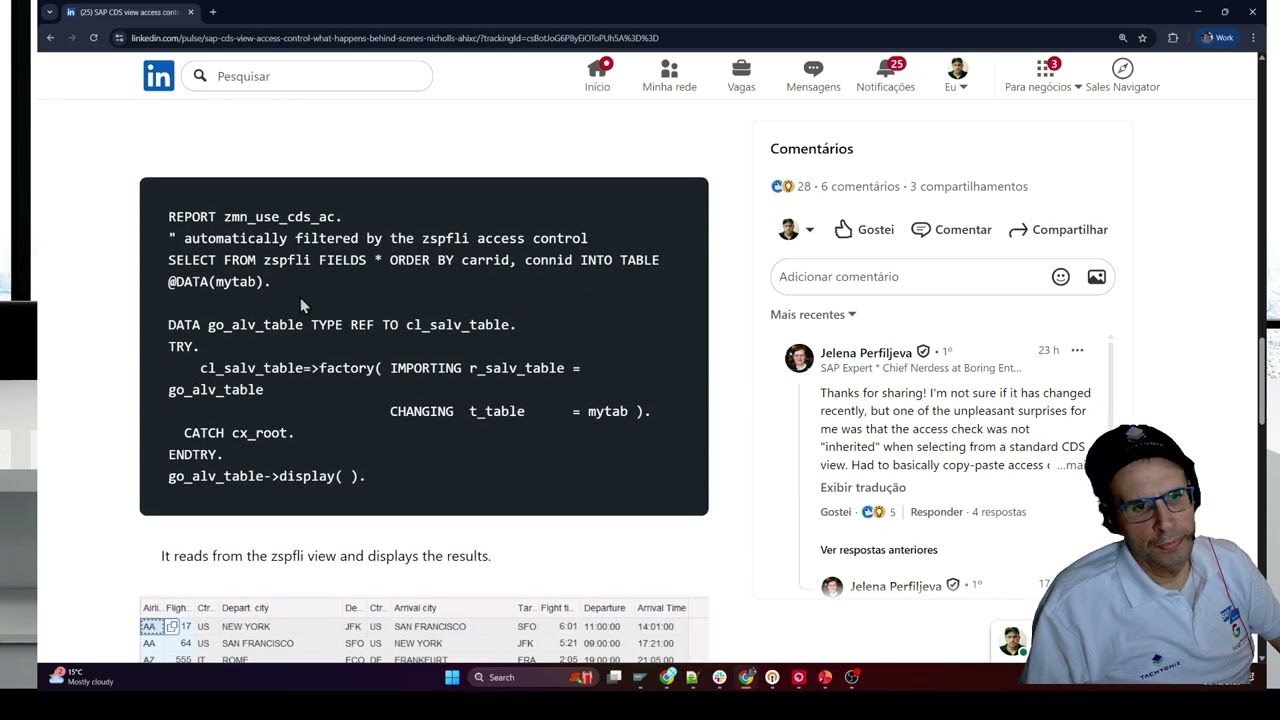Click 'Depart. city' column header
1280x720 pixels.
point(245,608)
